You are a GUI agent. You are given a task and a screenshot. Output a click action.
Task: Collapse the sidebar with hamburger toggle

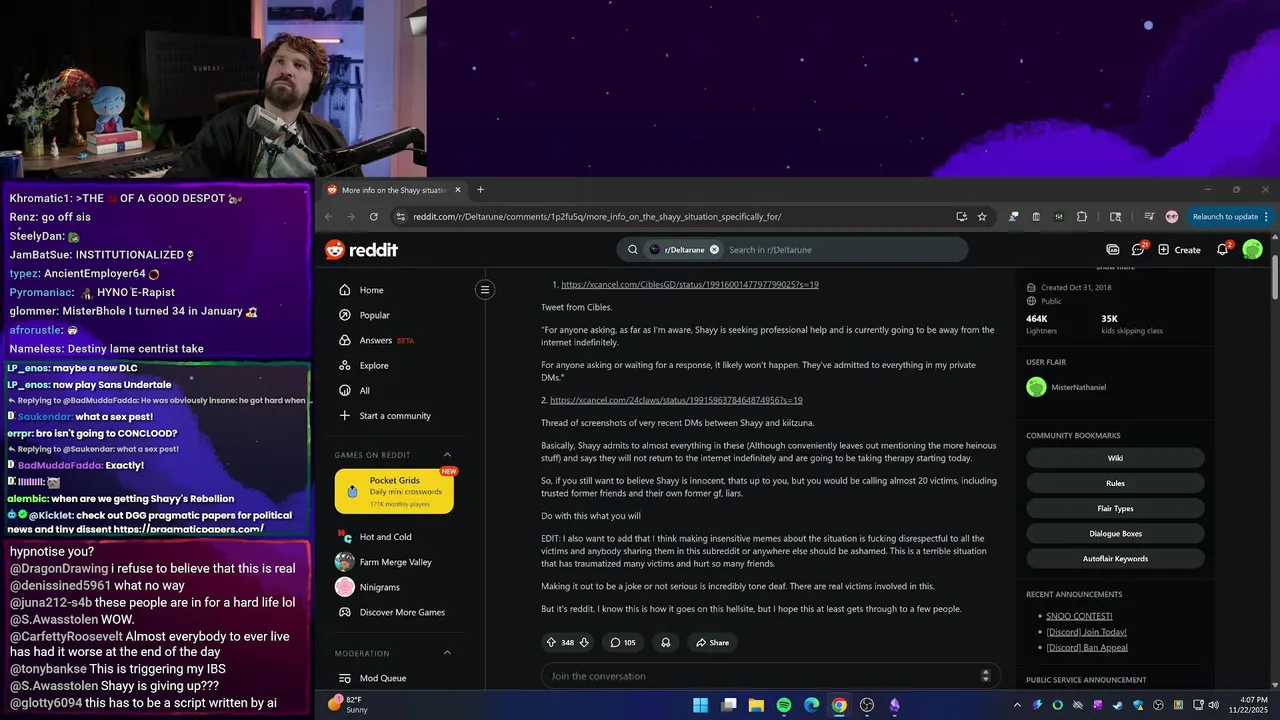(485, 290)
